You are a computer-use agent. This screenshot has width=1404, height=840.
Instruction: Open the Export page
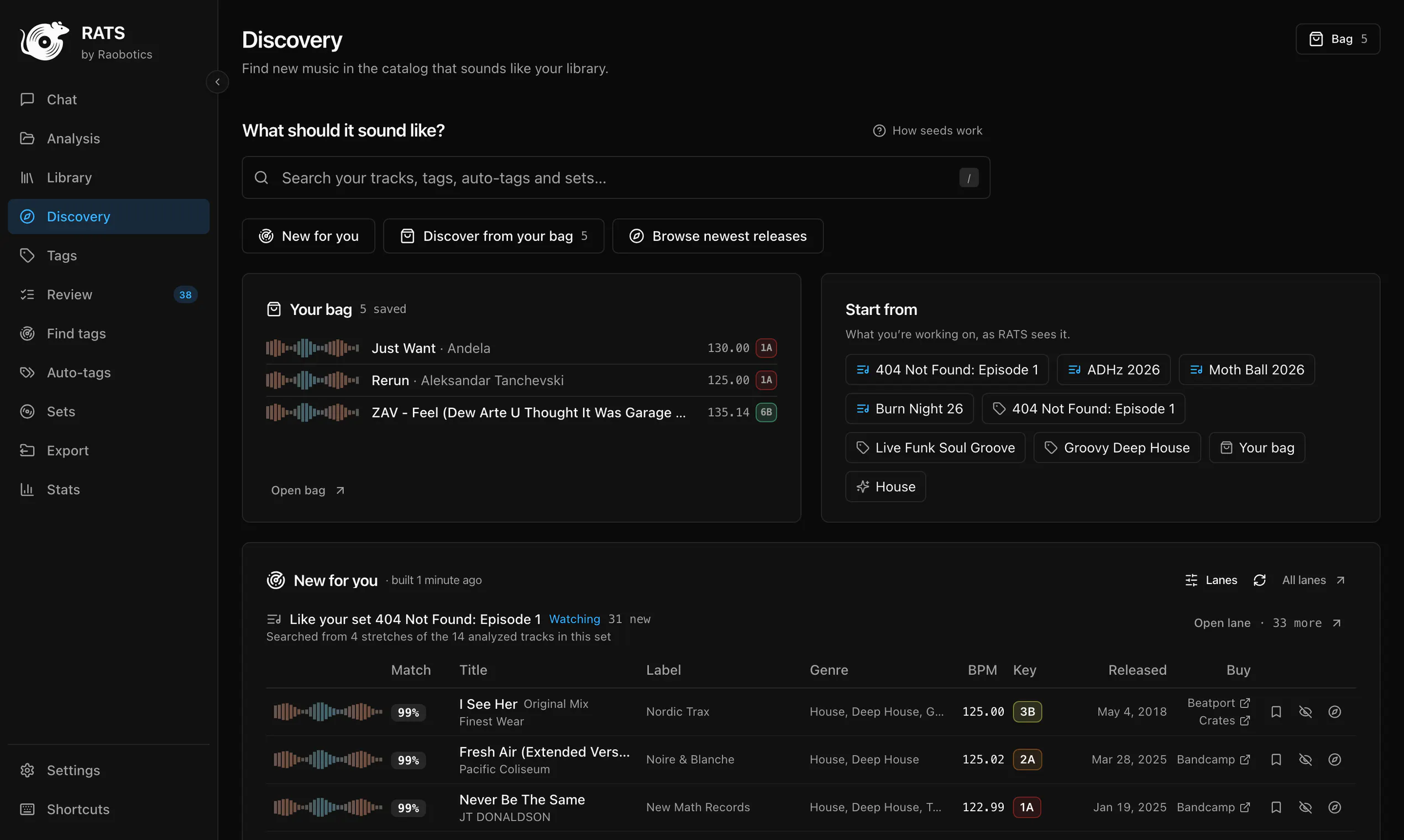[109, 451]
